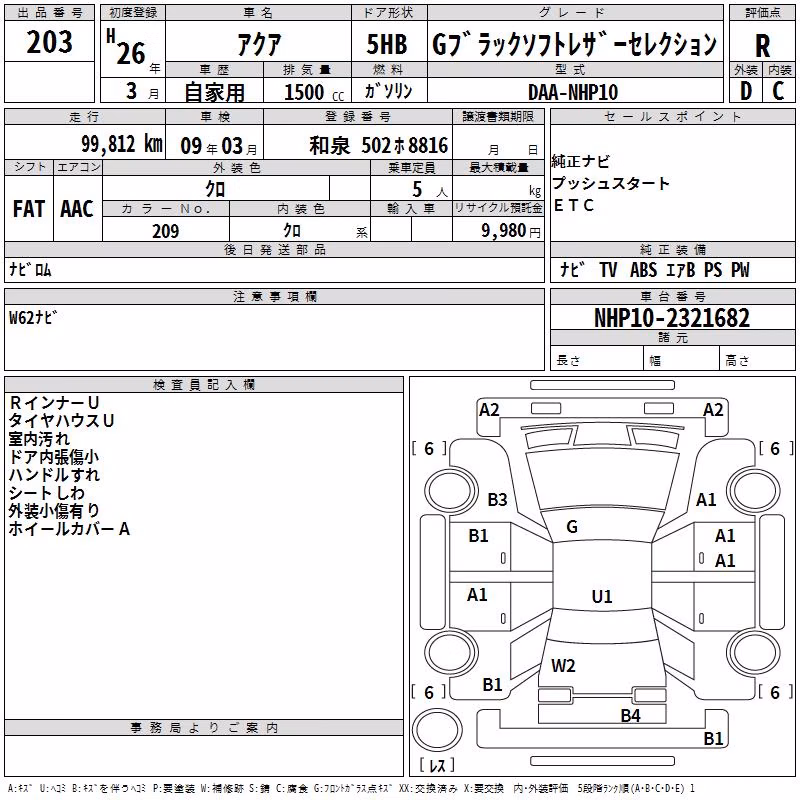Screen dimensions: 800x800
Task: Click the U1 roof dent mark
Action: click(602, 596)
